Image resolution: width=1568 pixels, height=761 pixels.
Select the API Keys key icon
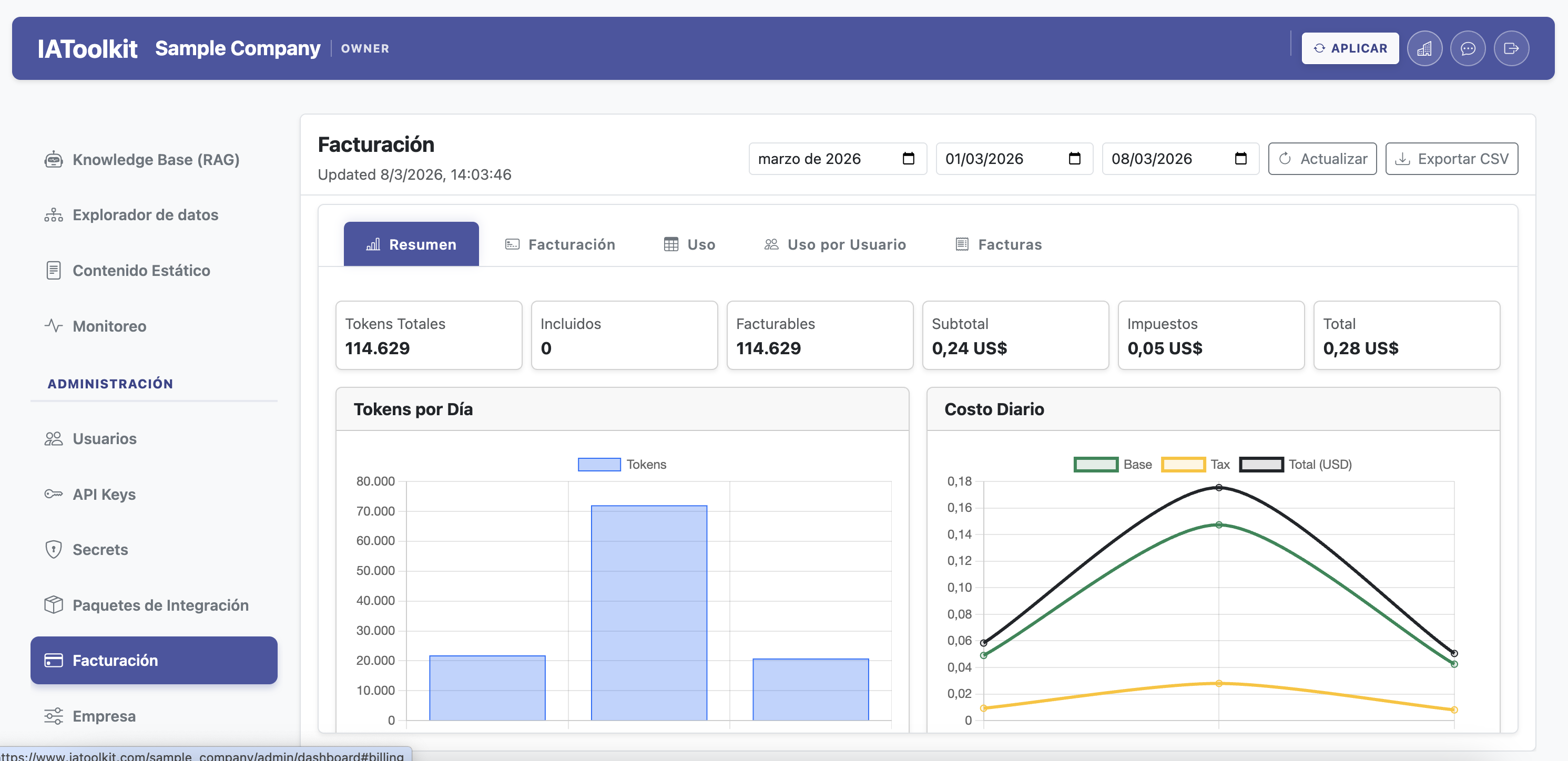pos(54,494)
